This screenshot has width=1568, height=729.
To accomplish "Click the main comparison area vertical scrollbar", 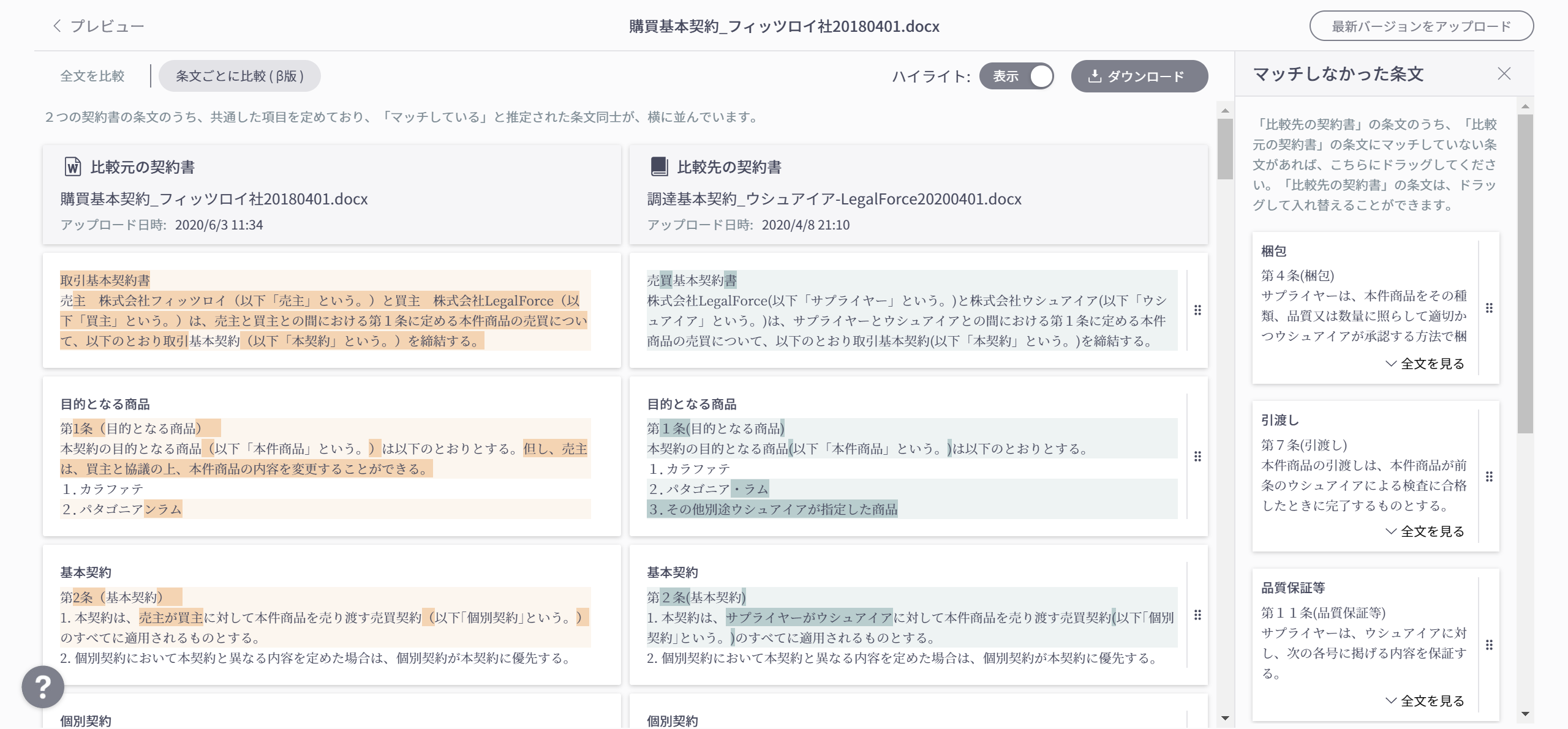I will click(1225, 149).
